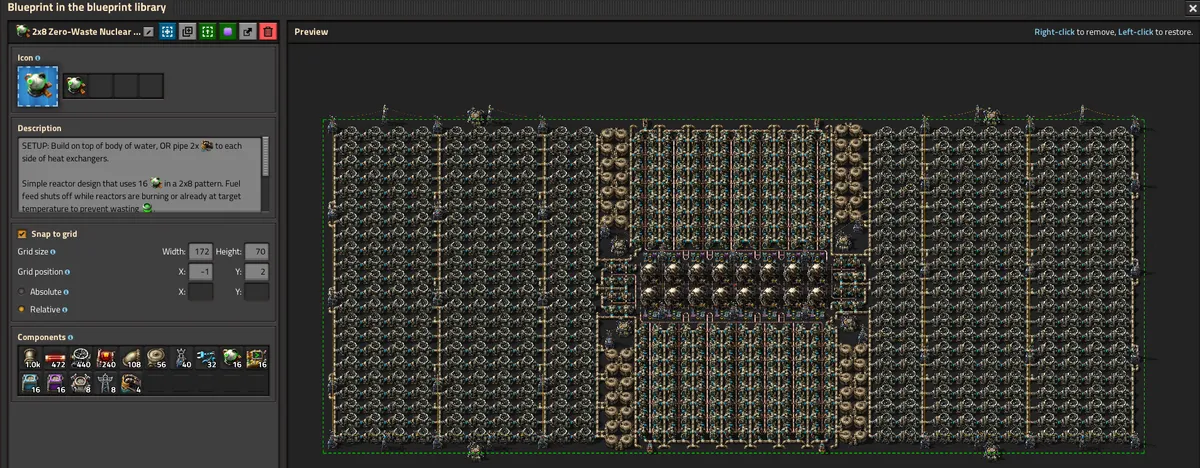Click grid position X field showing -1

pos(199,272)
